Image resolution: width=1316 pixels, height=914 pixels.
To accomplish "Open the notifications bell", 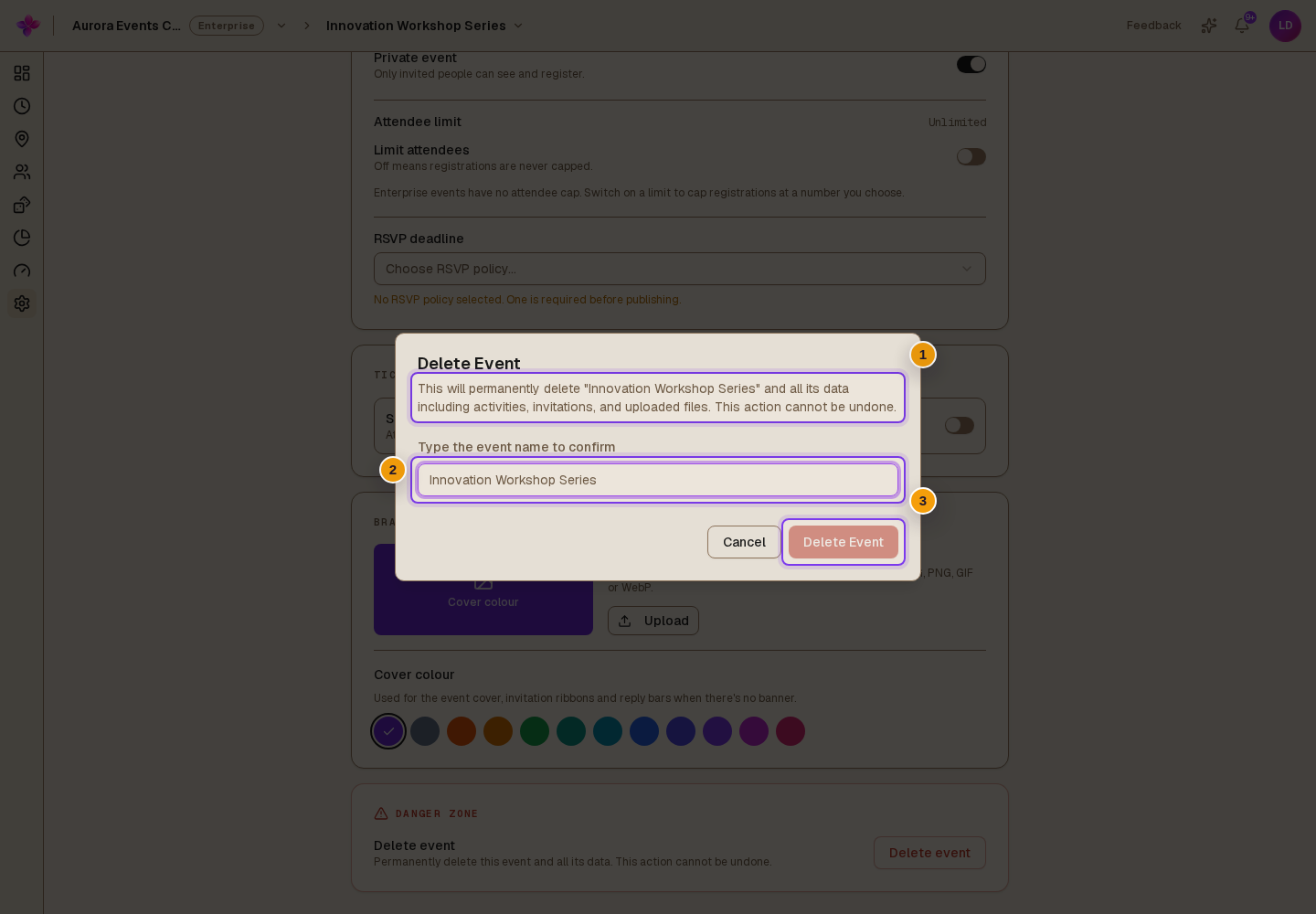I will click(1242, 26).
